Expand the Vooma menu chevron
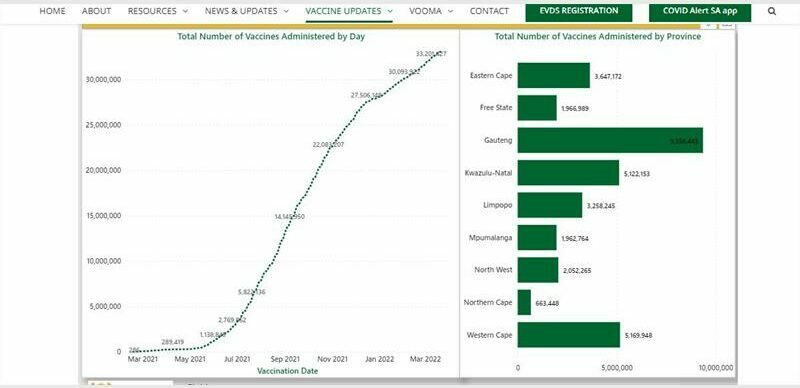The image size is (800, 388). pos(450,11)
